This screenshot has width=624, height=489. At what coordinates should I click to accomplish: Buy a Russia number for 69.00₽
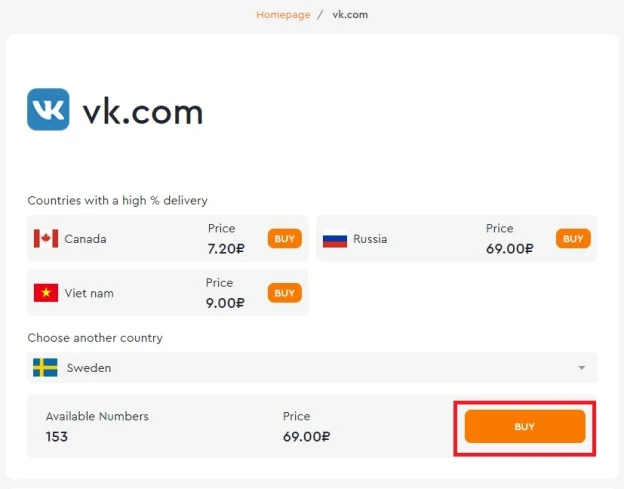coord(573,238)
